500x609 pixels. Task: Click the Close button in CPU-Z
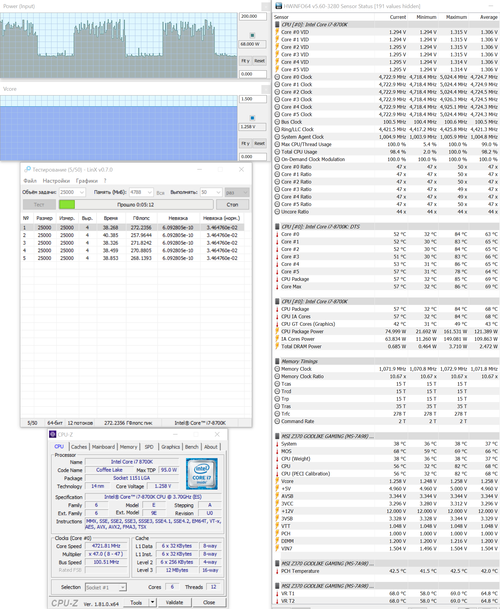point(209,602)
